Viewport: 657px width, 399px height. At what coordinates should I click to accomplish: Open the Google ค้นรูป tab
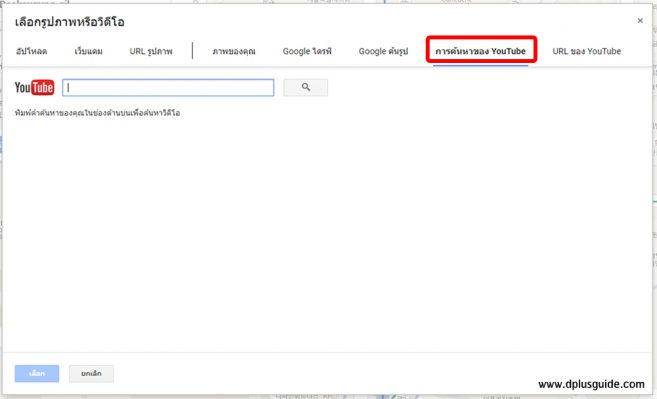click(x=383, y=51)
